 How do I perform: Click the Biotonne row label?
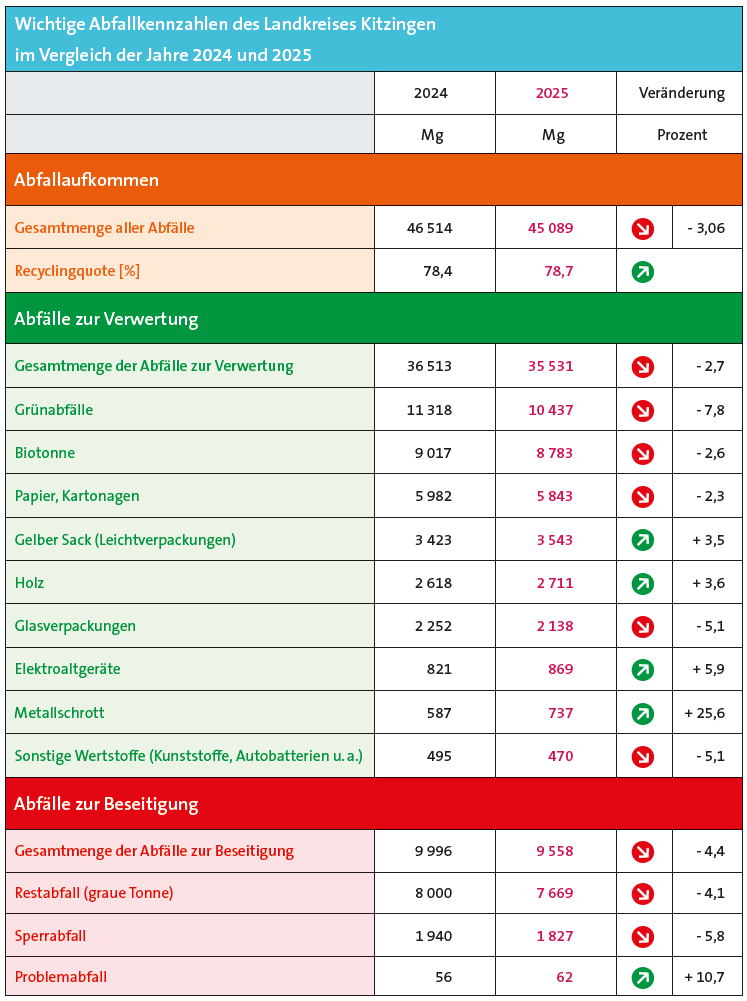coord(45,453)
